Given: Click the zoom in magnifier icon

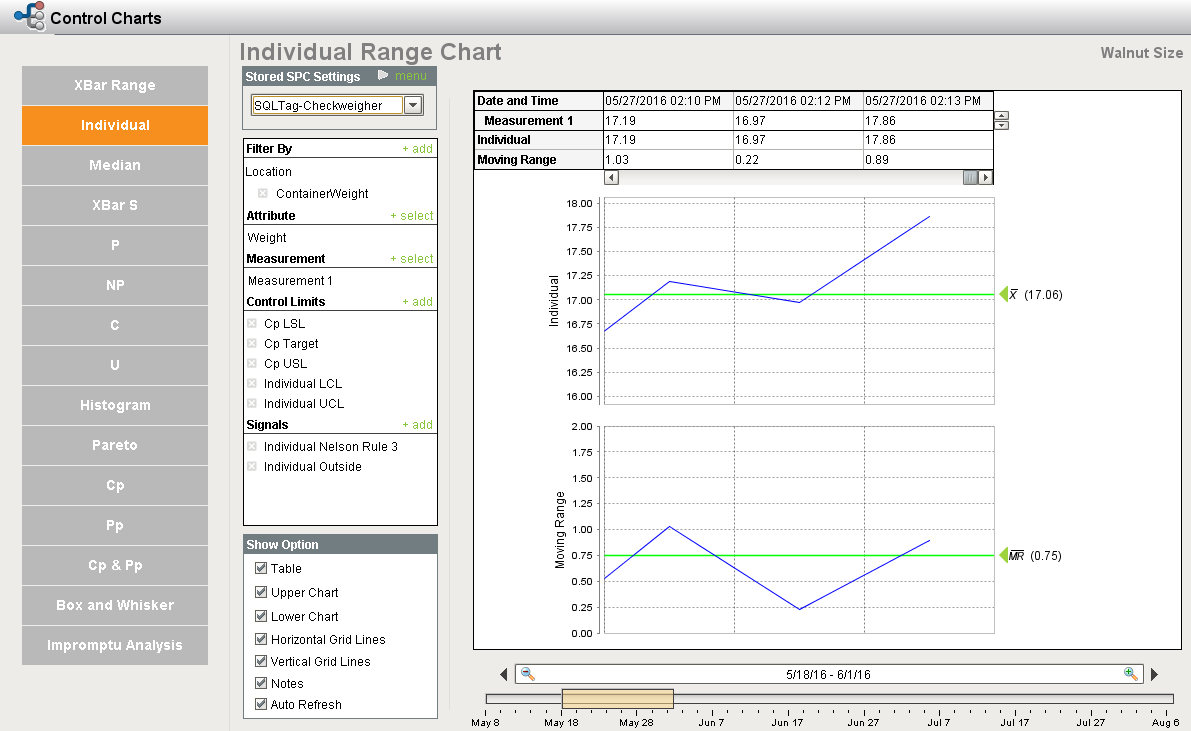Looking at the screenshot, I should 1131,674.
